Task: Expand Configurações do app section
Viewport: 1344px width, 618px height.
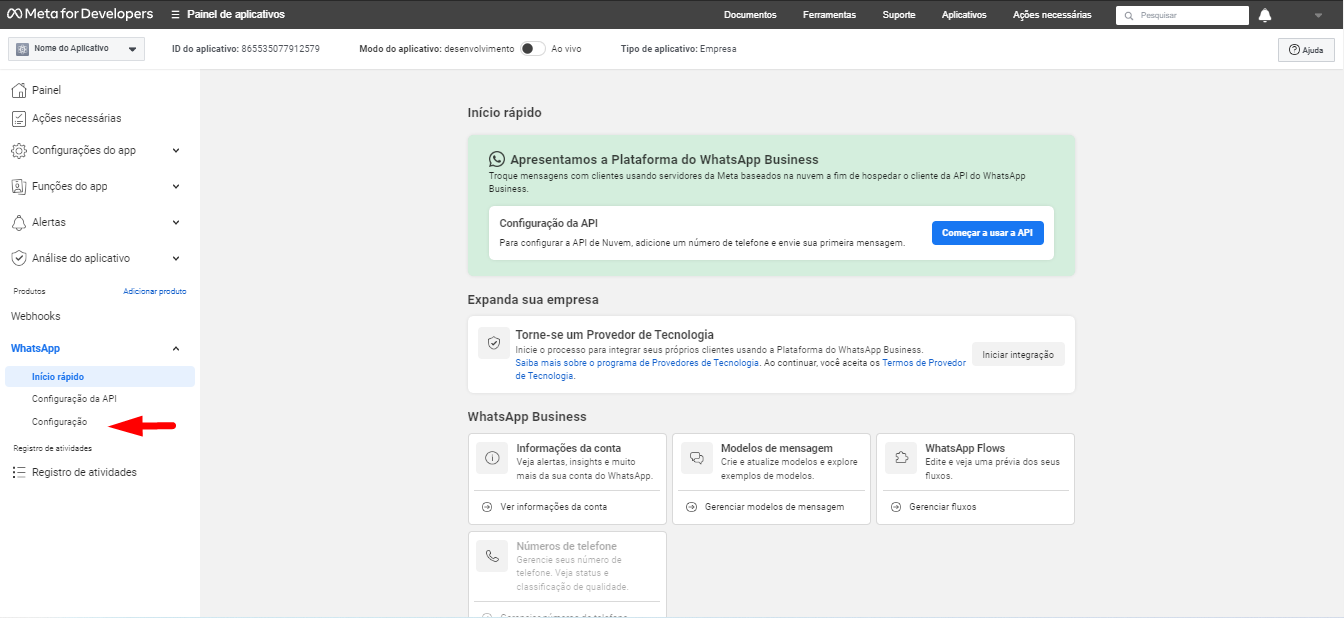Action: click(x=176, y=150)
